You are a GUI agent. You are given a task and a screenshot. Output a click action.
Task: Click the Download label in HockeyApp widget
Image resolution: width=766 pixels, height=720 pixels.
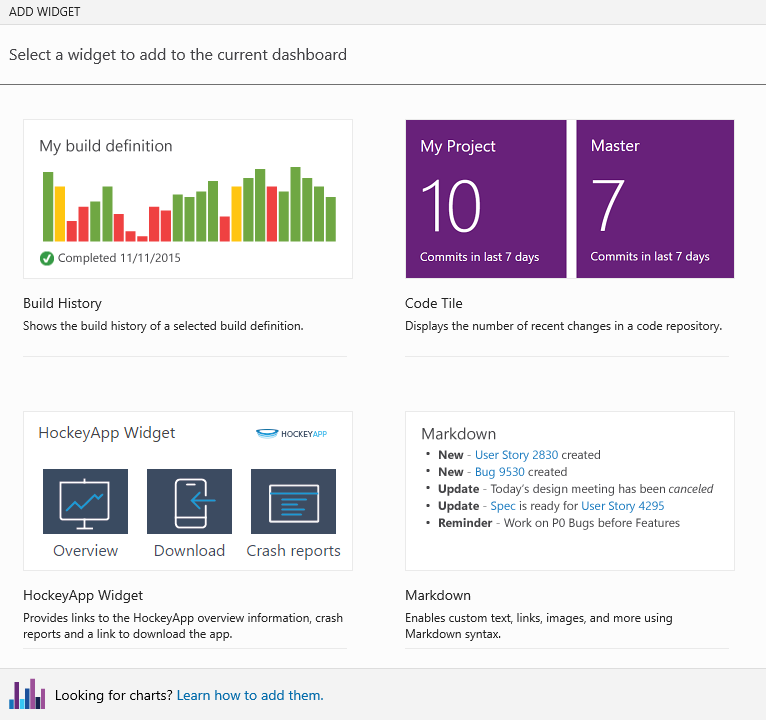[x=190, y=551]
